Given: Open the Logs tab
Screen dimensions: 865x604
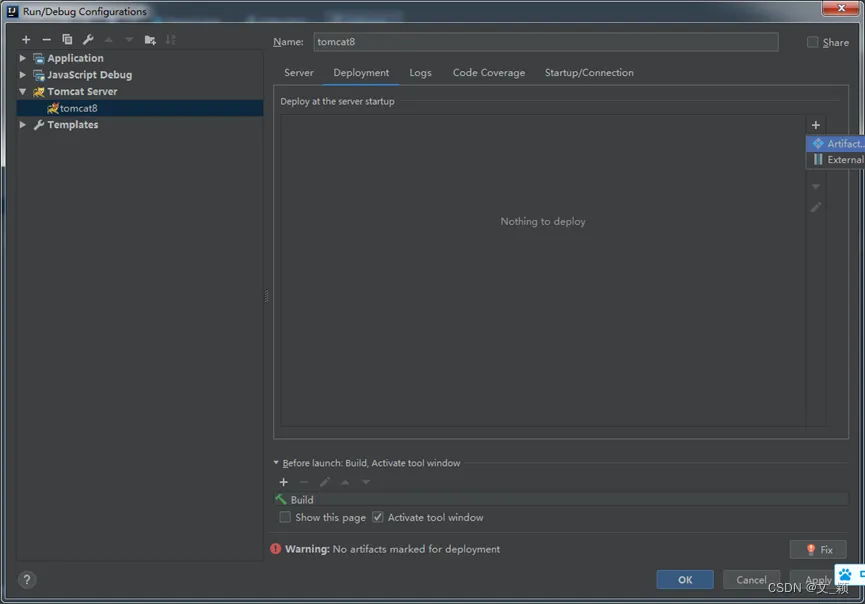Looking at the screenshot, I should [420, 73].
